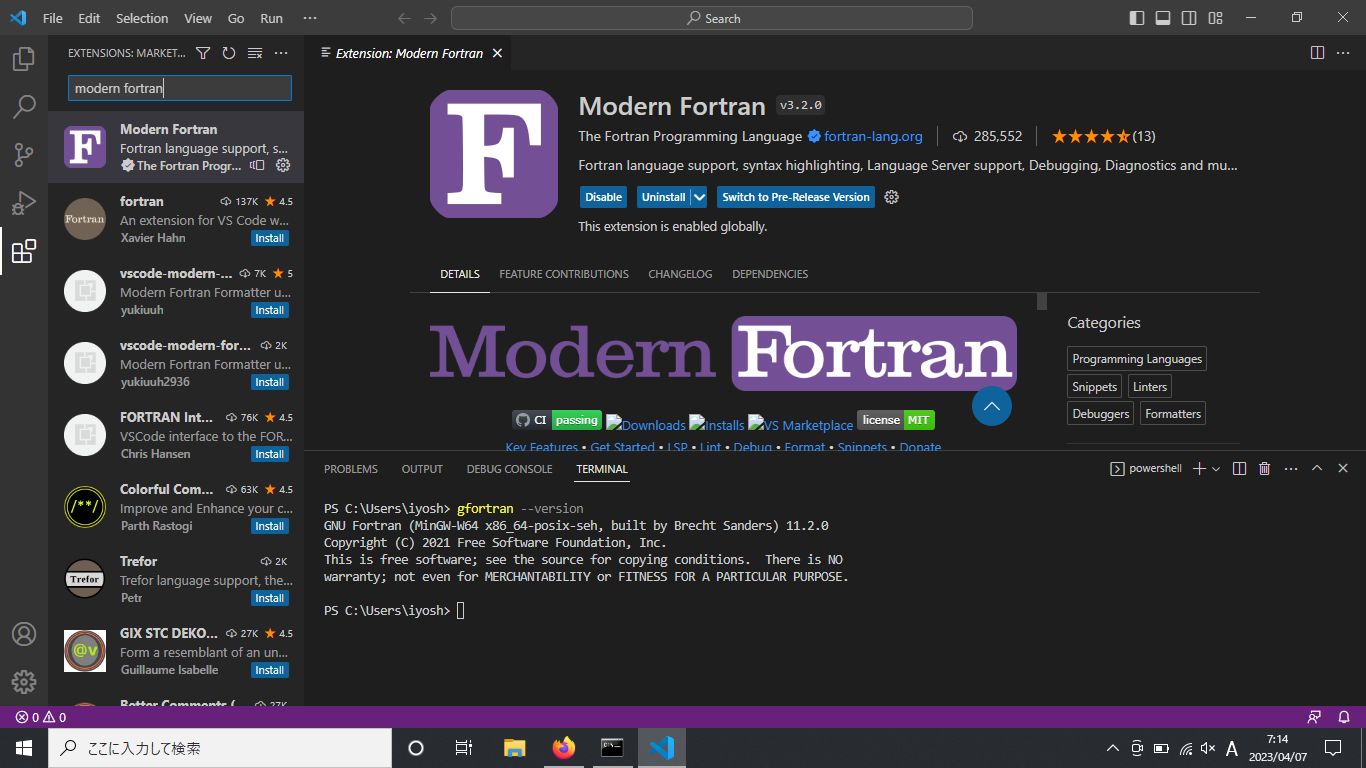Screen dimensions: 1366x768
Task: Switch to the CHANGELOG tab
Action: coord(680,274)
